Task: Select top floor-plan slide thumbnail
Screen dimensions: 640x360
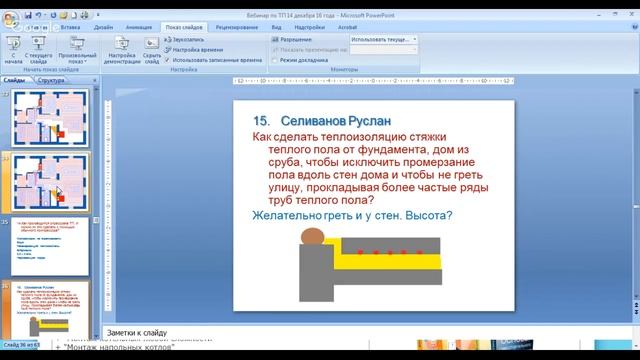Action: pyautogui.click(x=50, y=118)
